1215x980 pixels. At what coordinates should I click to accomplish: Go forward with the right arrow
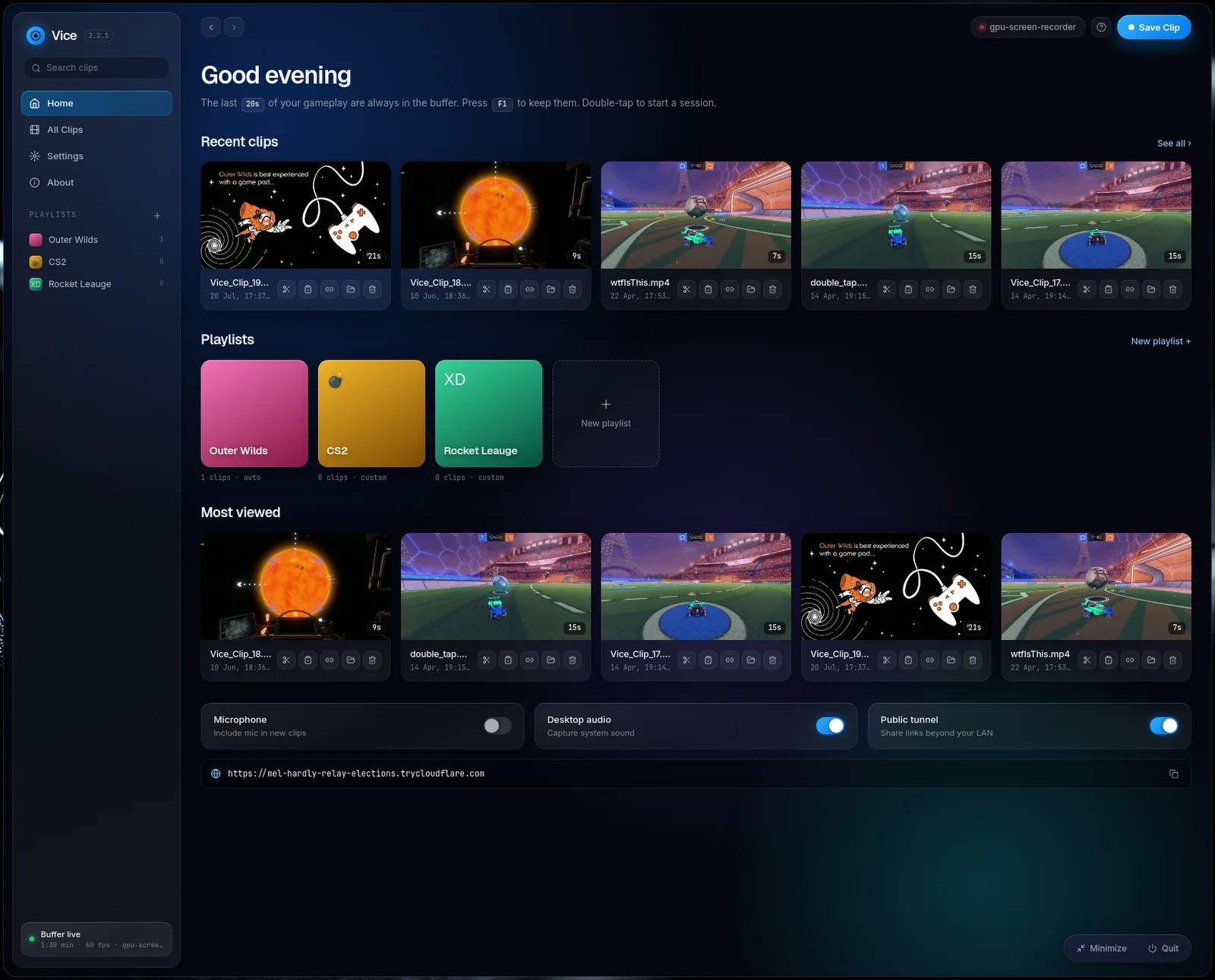[x=234, y=27]
